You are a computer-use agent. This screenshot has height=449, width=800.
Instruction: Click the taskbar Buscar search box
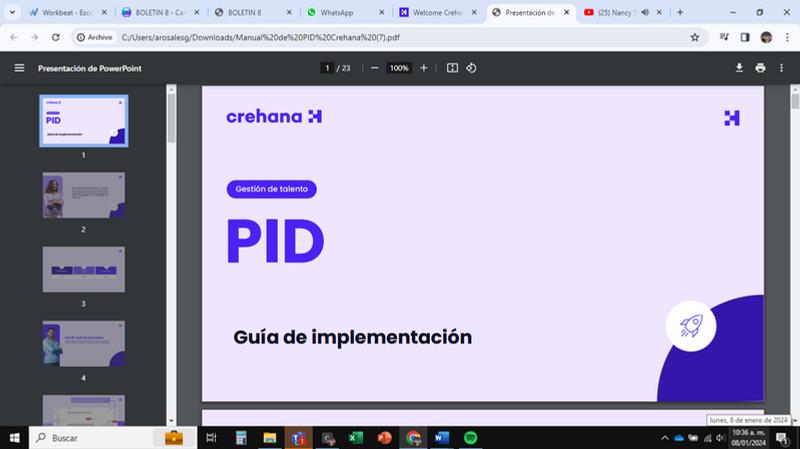(x=113, y=438)
